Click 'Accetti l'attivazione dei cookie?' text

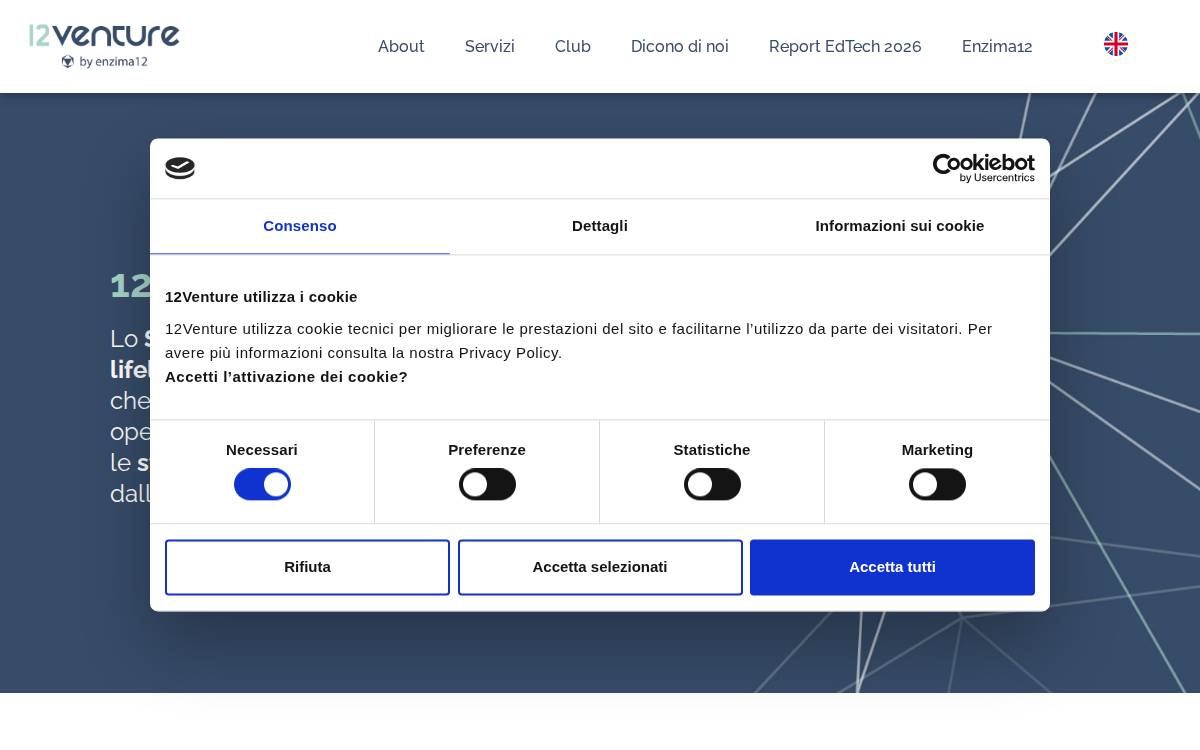[x=286, y=377]
